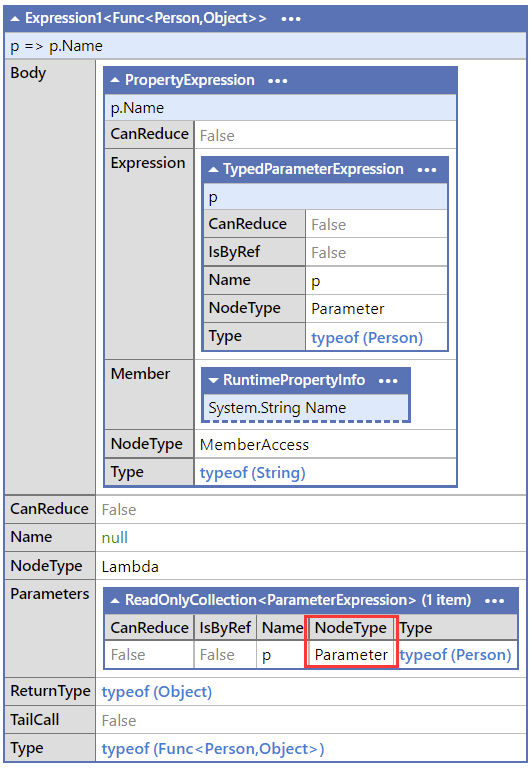Image resolution: width=532 pixels, height=768 pixels.
Task: Collapse the PropertyExpression node
Action: (115, 80)
